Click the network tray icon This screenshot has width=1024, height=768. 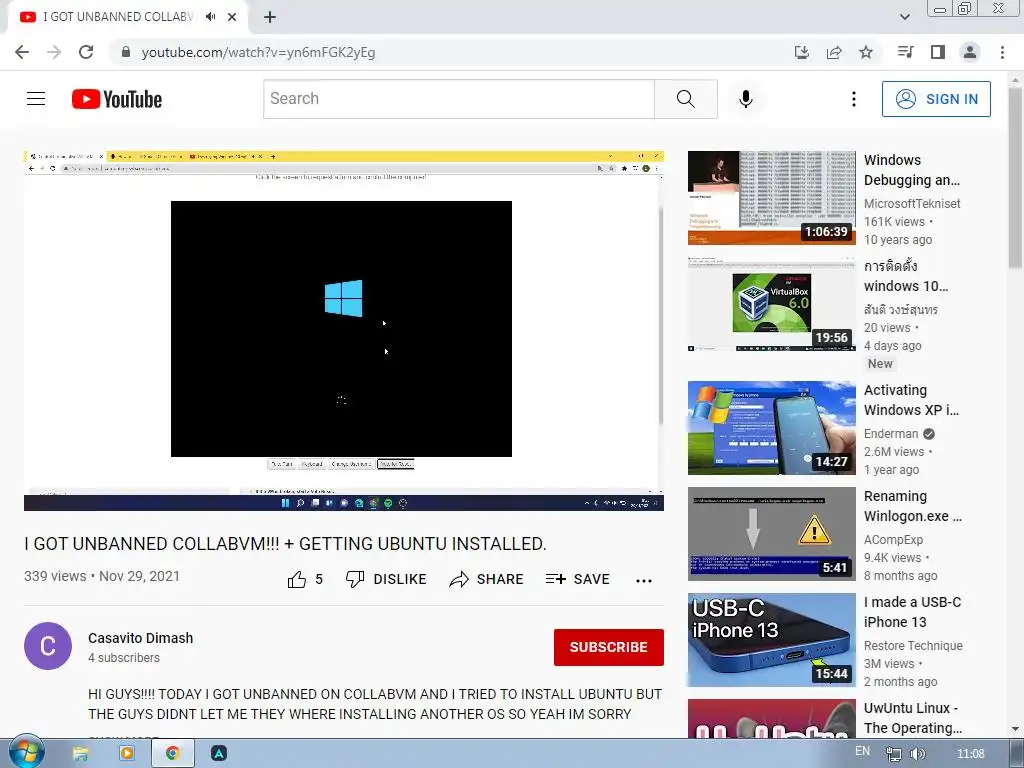pos(893,754)
